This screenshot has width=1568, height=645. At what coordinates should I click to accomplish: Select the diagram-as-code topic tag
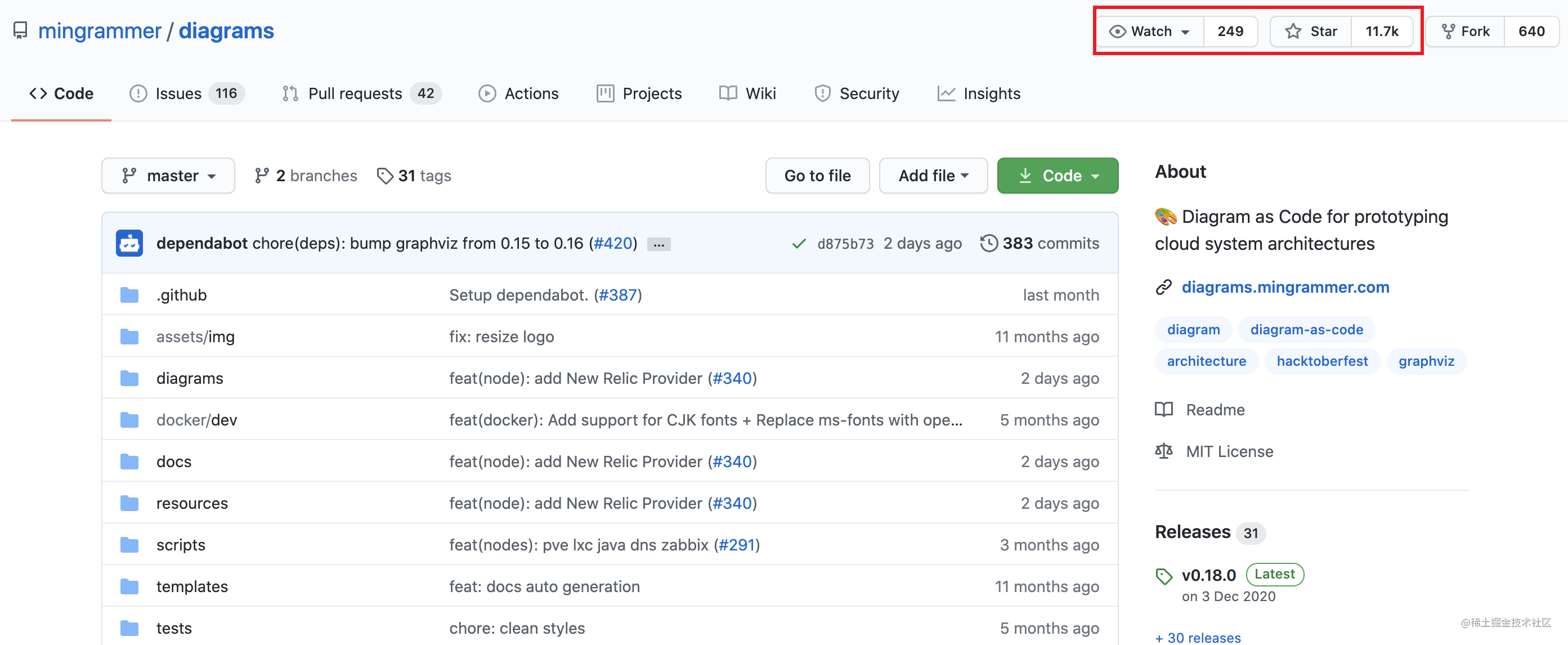tap(1306, 329)
